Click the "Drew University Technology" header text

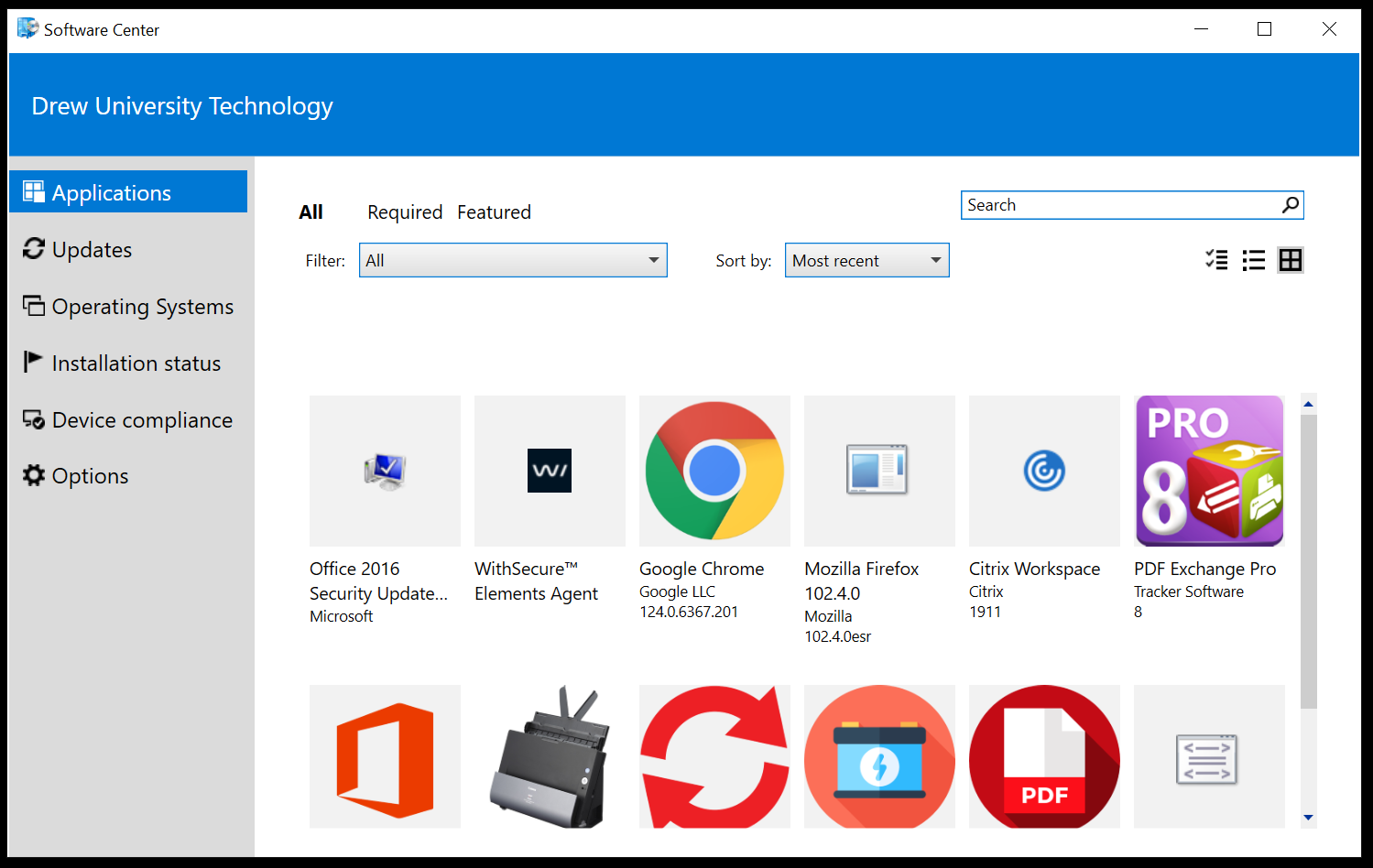coord(182,106)
